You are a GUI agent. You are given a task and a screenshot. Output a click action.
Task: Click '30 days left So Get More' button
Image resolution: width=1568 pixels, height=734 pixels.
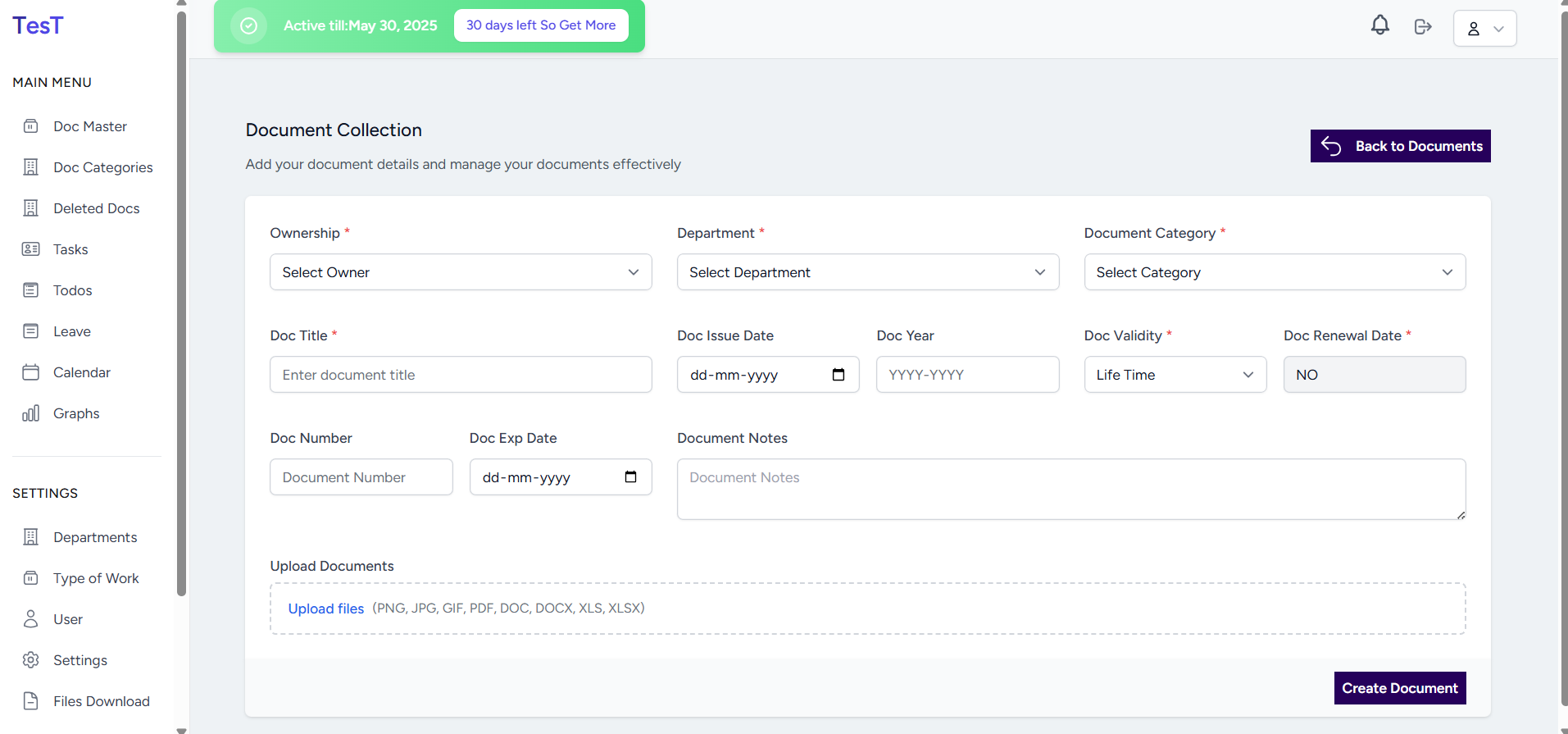click(x=541, y=25)
